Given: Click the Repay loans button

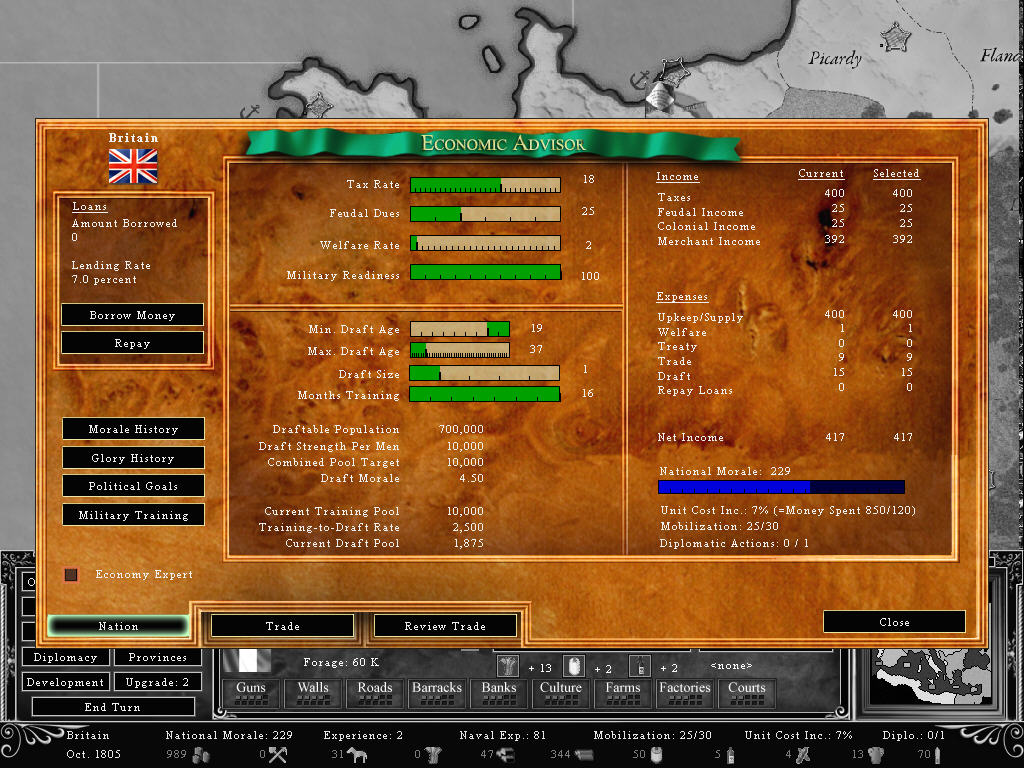Looking at the screenshot, I should (x=133, y=343).
